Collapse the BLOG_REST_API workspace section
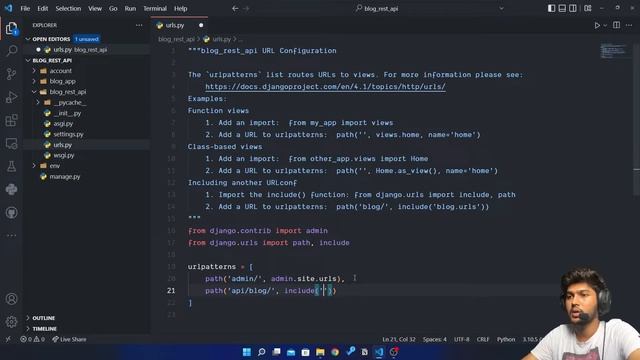640x360 pixels. (28, 60)
